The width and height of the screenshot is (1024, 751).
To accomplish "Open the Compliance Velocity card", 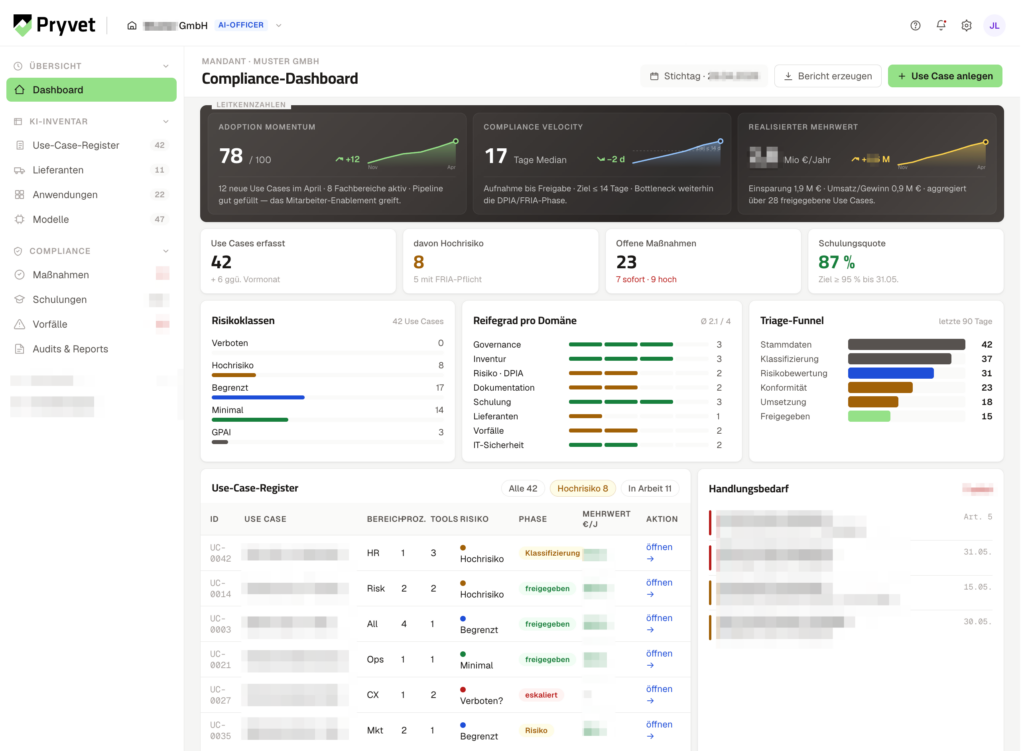I will tap(601, 163).
